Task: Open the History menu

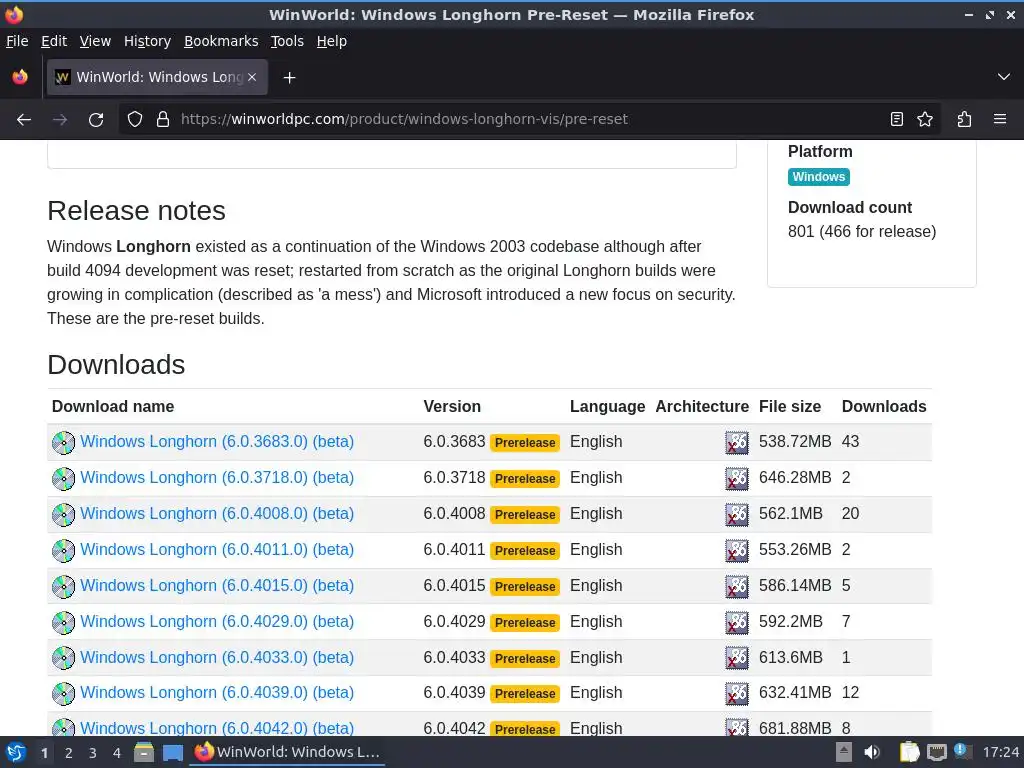Action: coord(147,41)
